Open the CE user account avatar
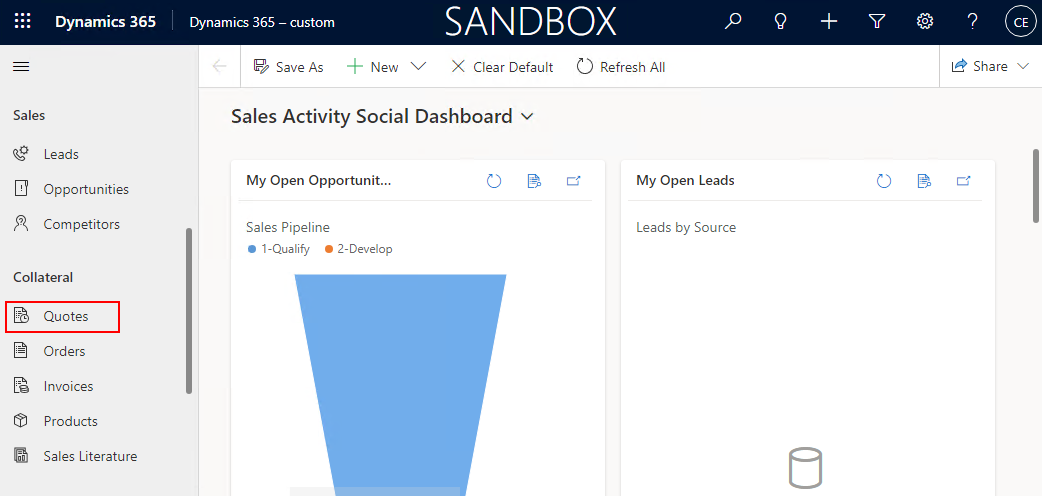The height and width of the screenshot is (496, 1042). (x=1021, y=23)
